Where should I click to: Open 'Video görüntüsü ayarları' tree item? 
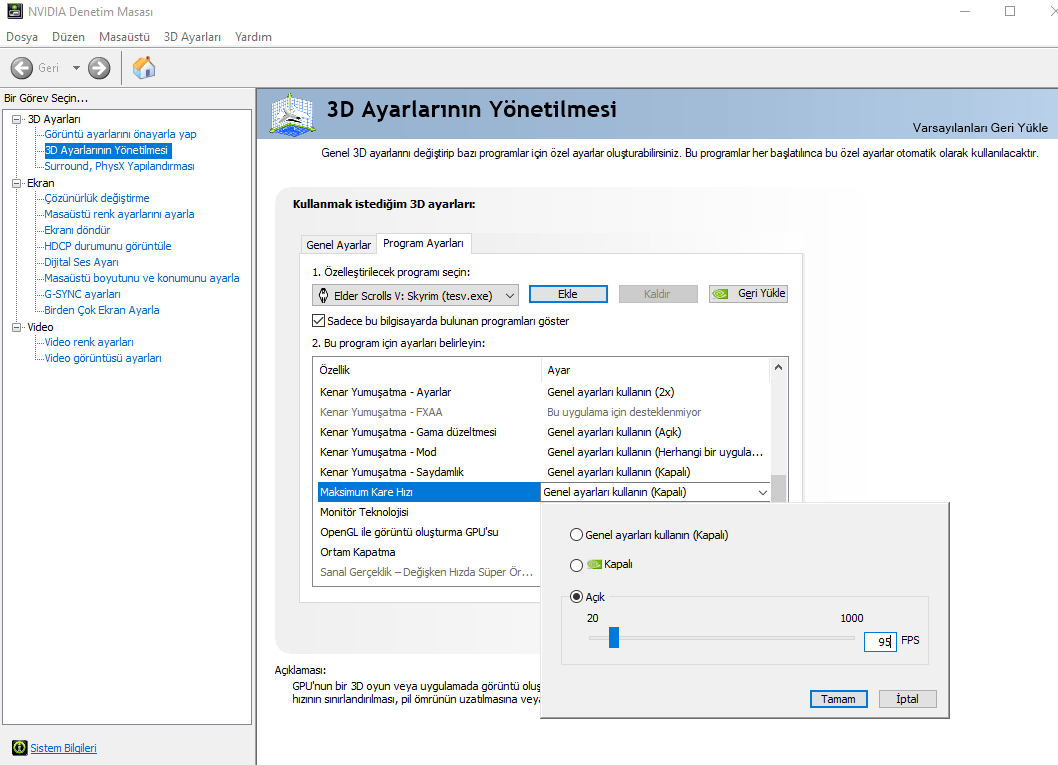103,358
